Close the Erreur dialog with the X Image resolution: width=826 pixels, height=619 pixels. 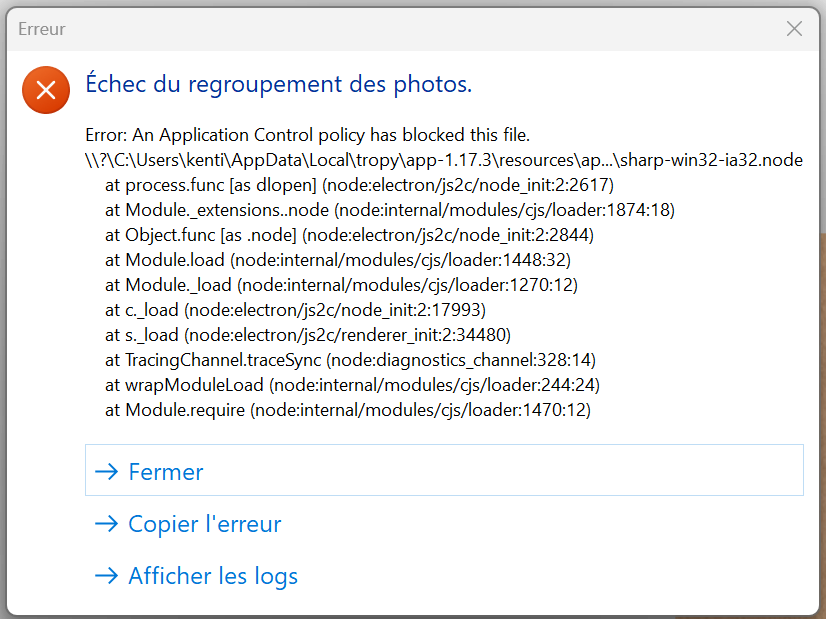coord(794,29)
